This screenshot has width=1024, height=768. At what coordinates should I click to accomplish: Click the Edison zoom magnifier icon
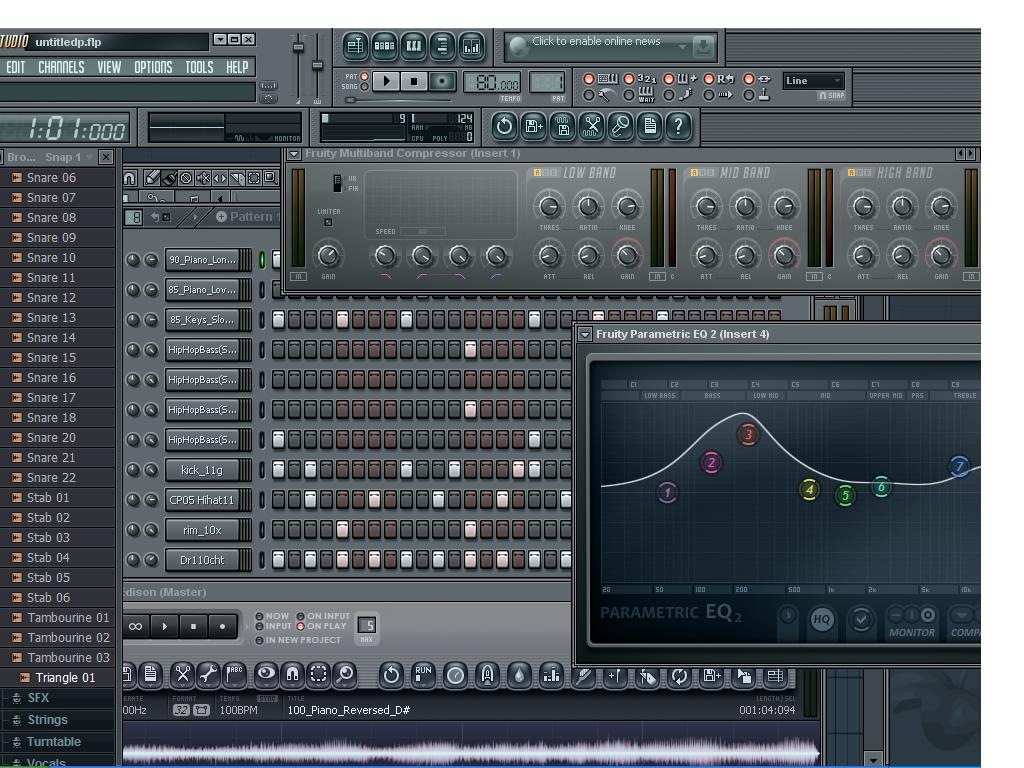344,675
